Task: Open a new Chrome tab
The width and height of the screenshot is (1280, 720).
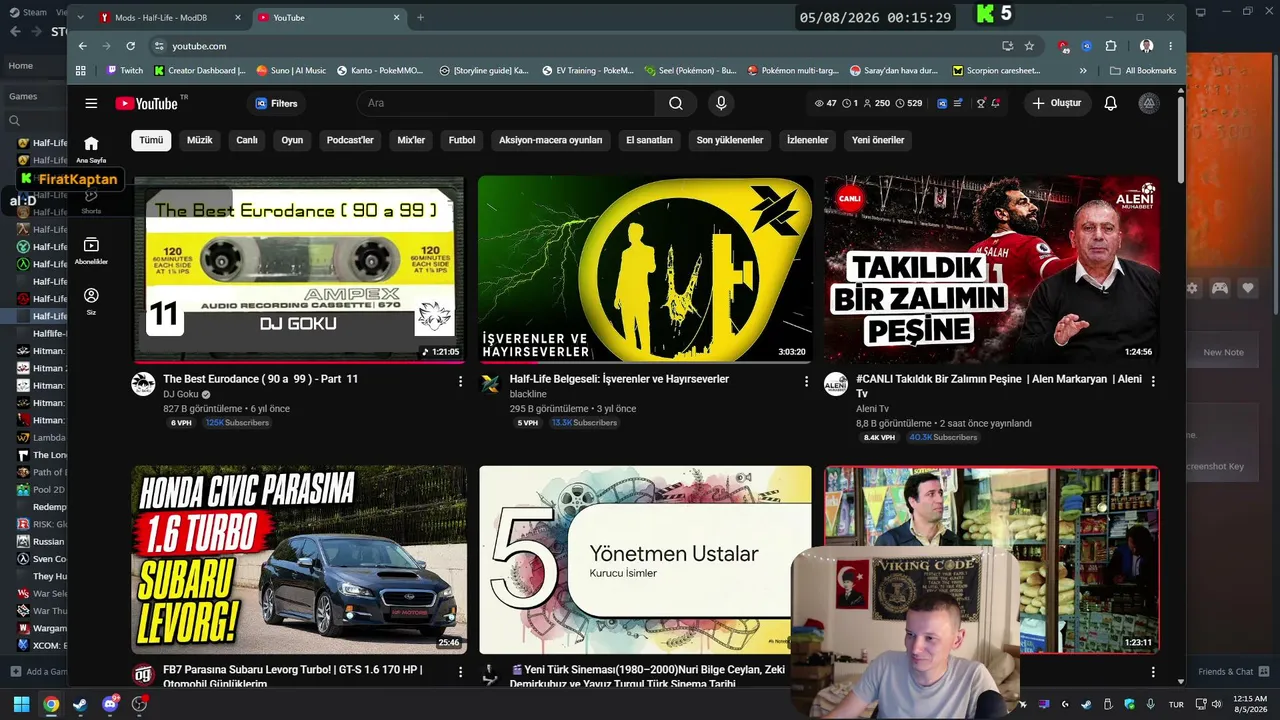Action: coord(421,18)
